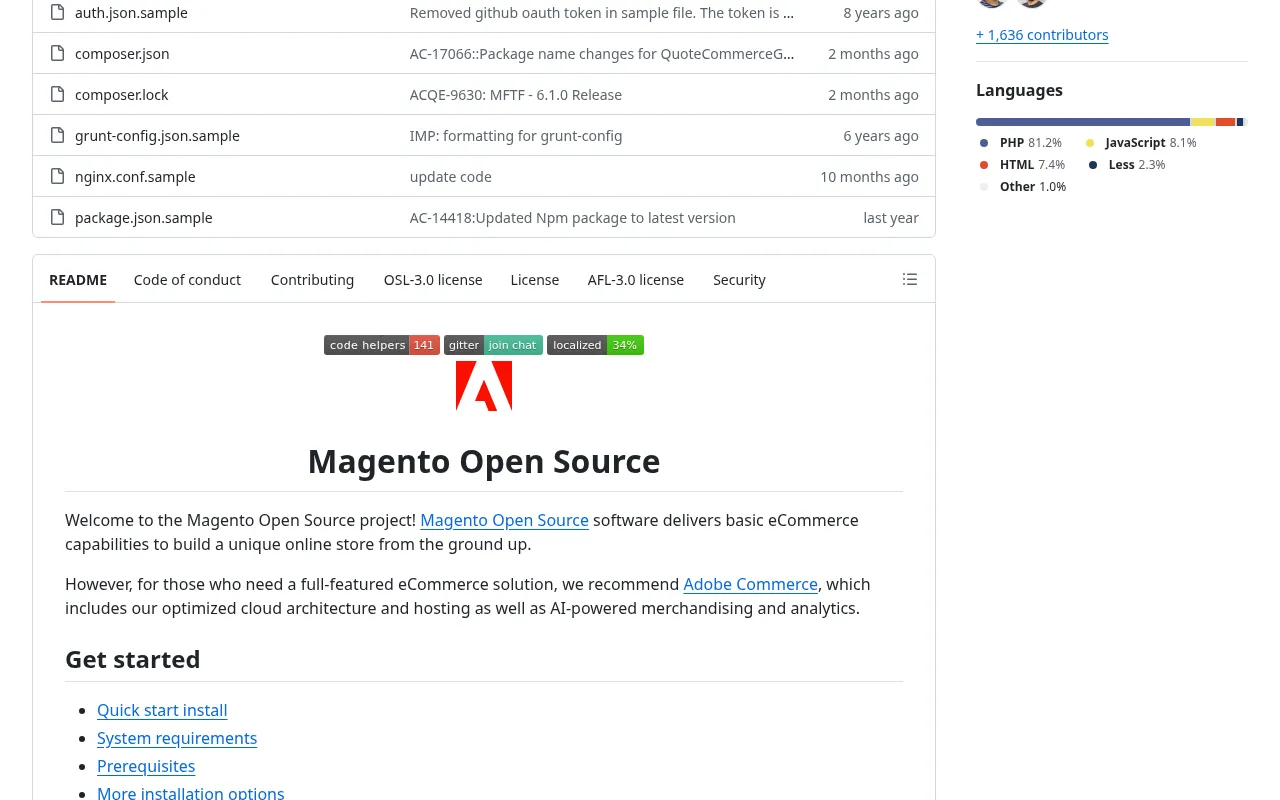Open the + 1,636 contributors link
This screenshot has height=800, width=1280.
[1042, 35]
